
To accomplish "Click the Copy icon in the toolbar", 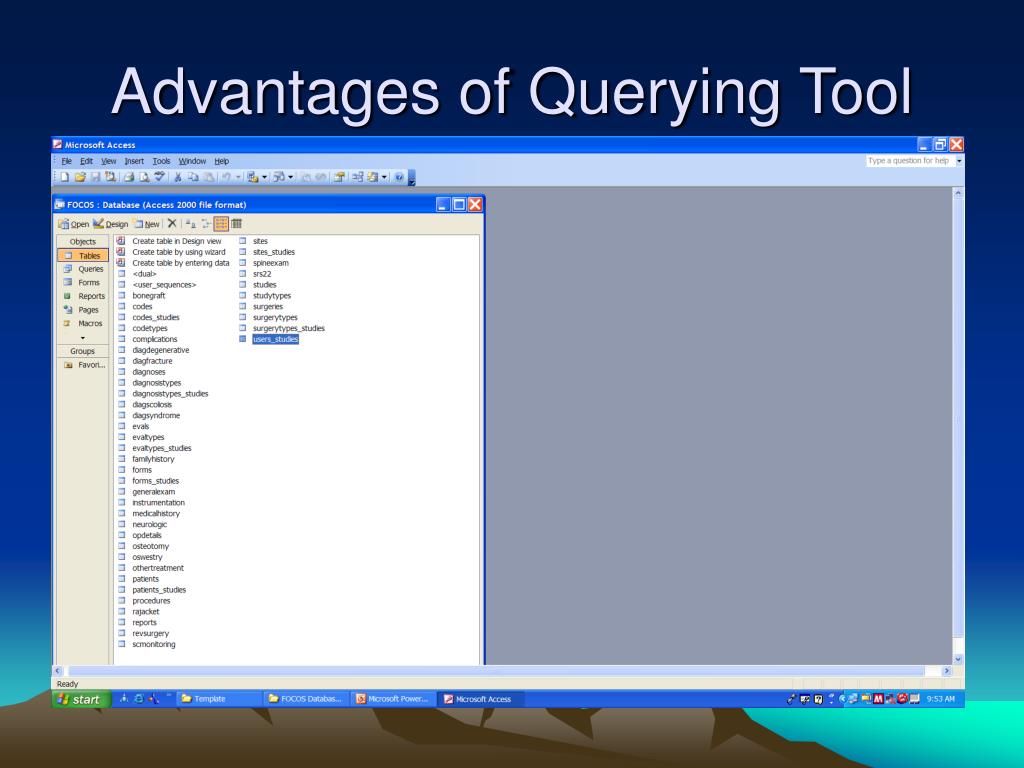I will pos(193,177).
